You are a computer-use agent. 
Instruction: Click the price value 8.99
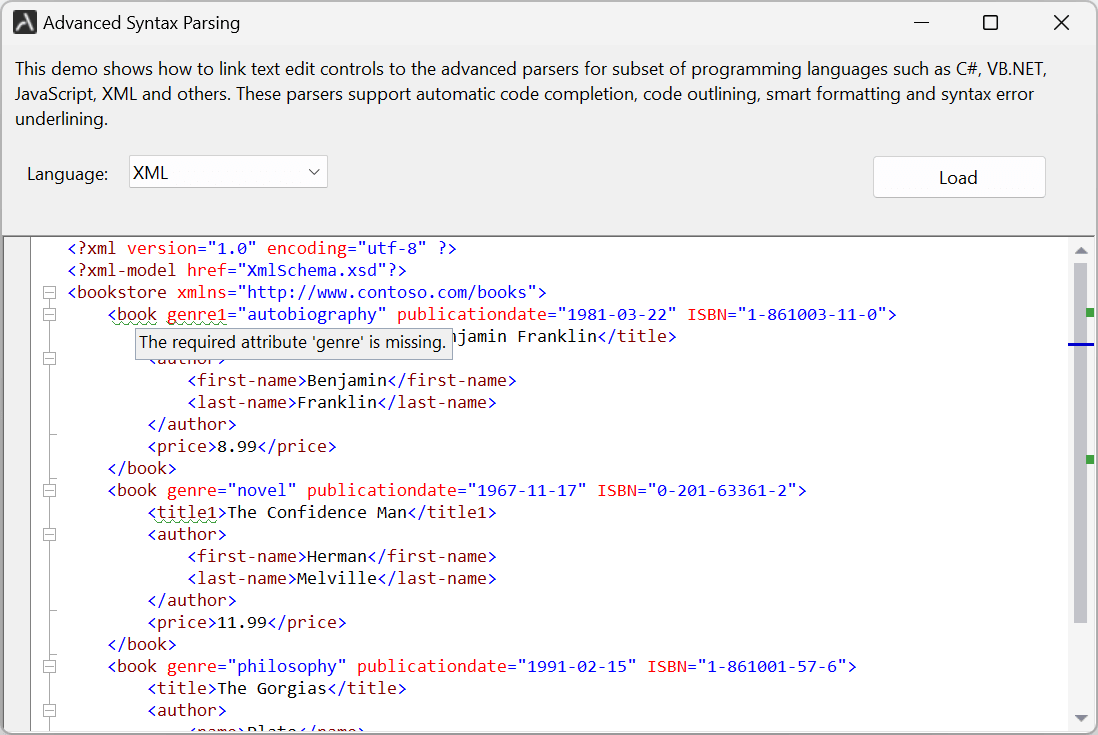(237, 447)
